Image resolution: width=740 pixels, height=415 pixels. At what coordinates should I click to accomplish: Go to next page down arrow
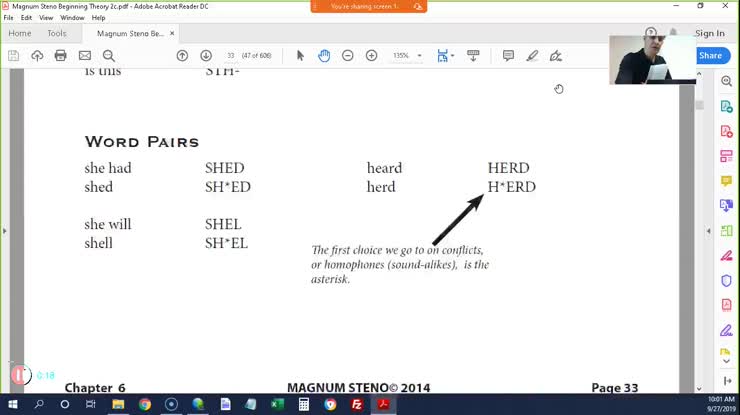pos(206,56)
